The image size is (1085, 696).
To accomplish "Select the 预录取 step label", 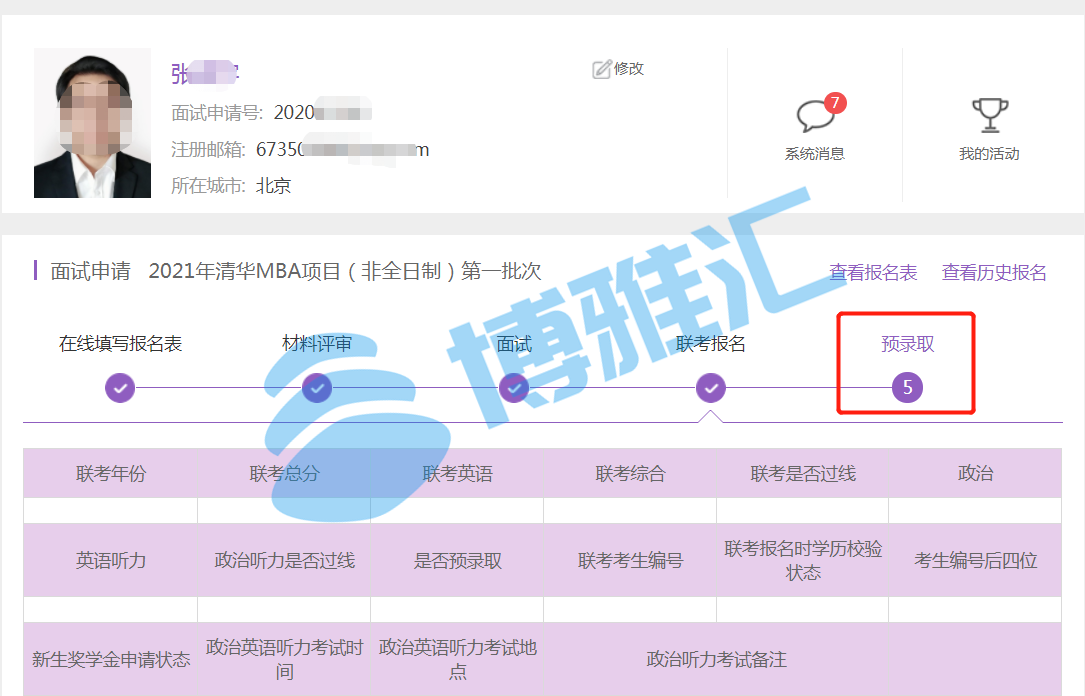I will (x=907, y=344).
